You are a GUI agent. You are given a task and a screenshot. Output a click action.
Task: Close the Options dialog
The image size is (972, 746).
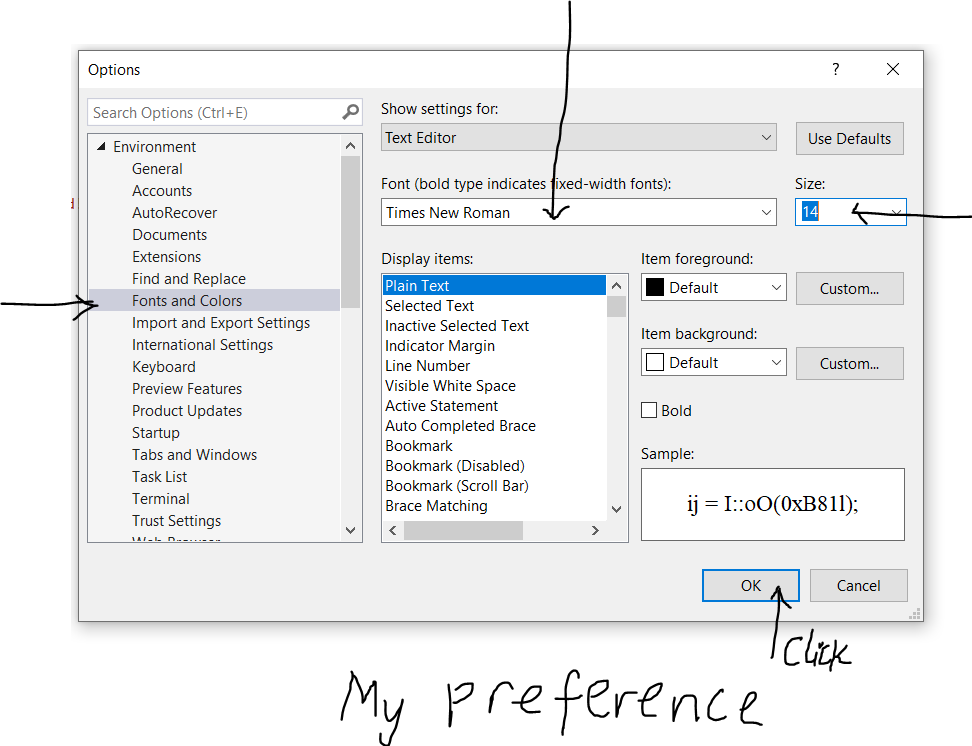point(893,69)
